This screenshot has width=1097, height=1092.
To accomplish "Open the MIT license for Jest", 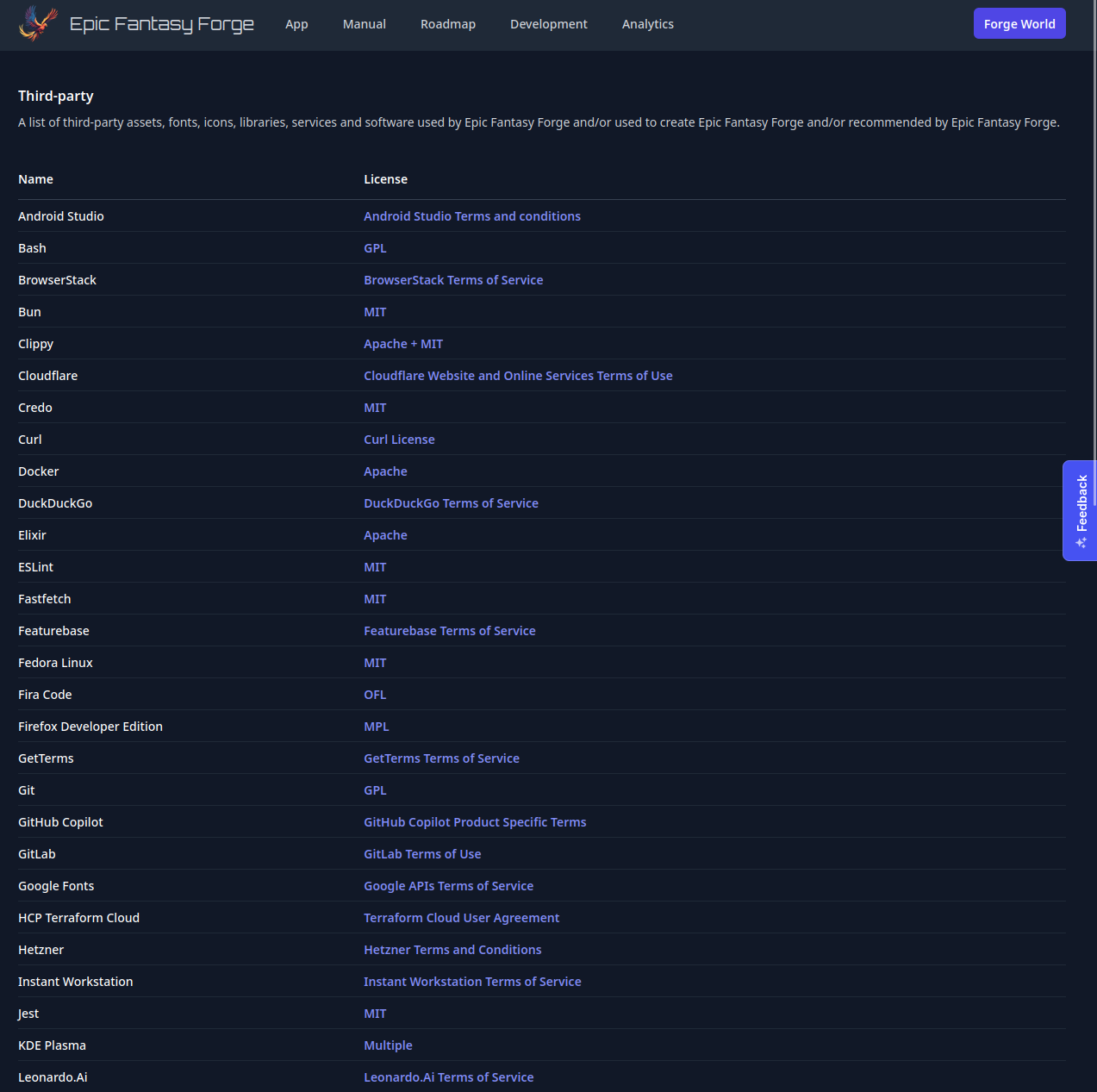I will [x=375, y=1014].
